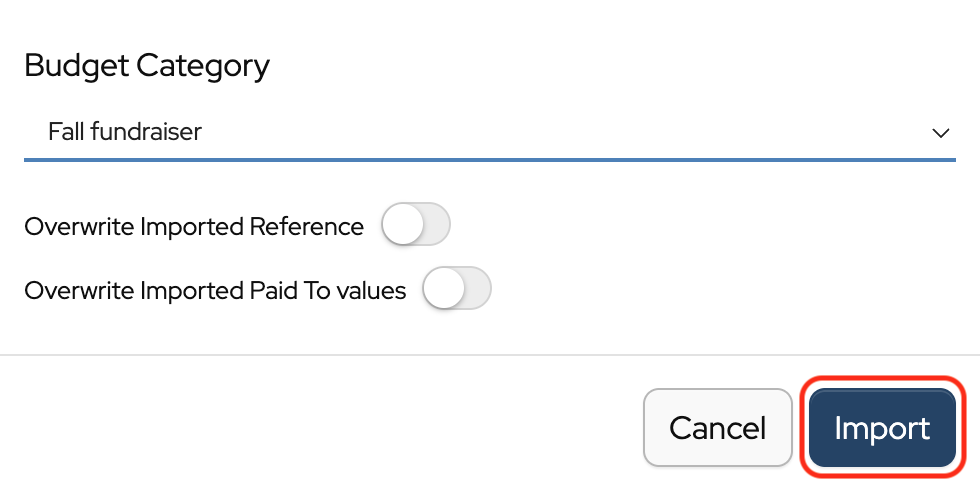Switch on the Paid To values toggle knob
Screen dimensions: 980x488
pos(444,290)
